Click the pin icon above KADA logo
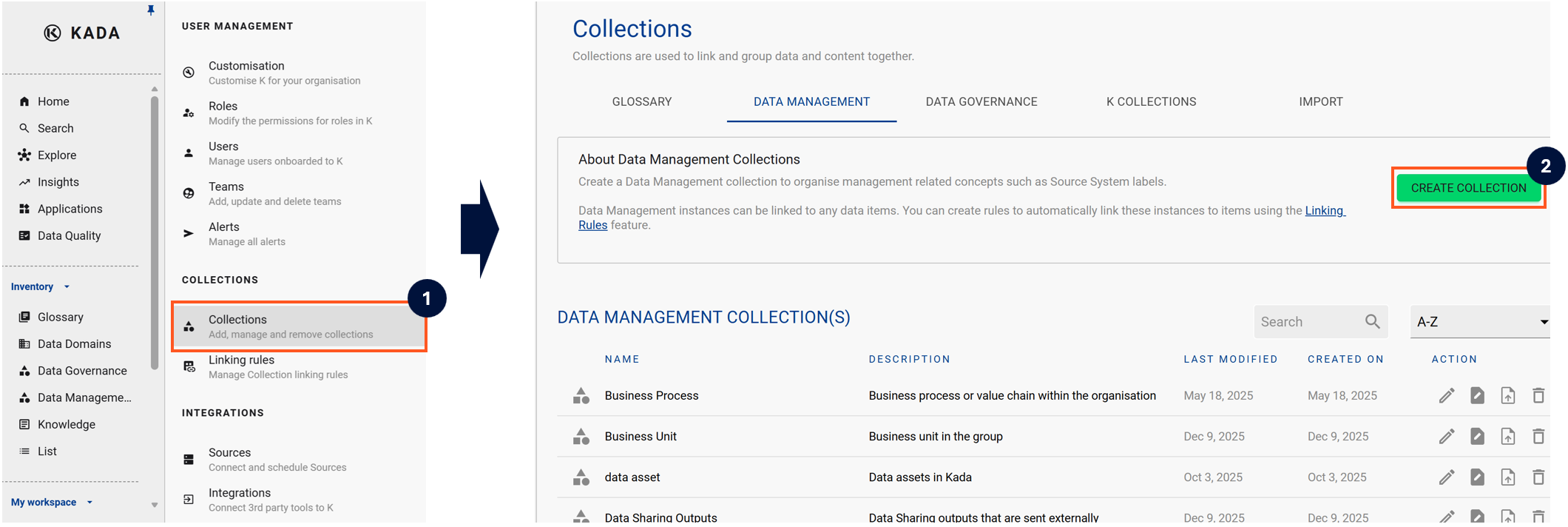Viewport: 1568px width, 527px height. [x=151, y=10]
